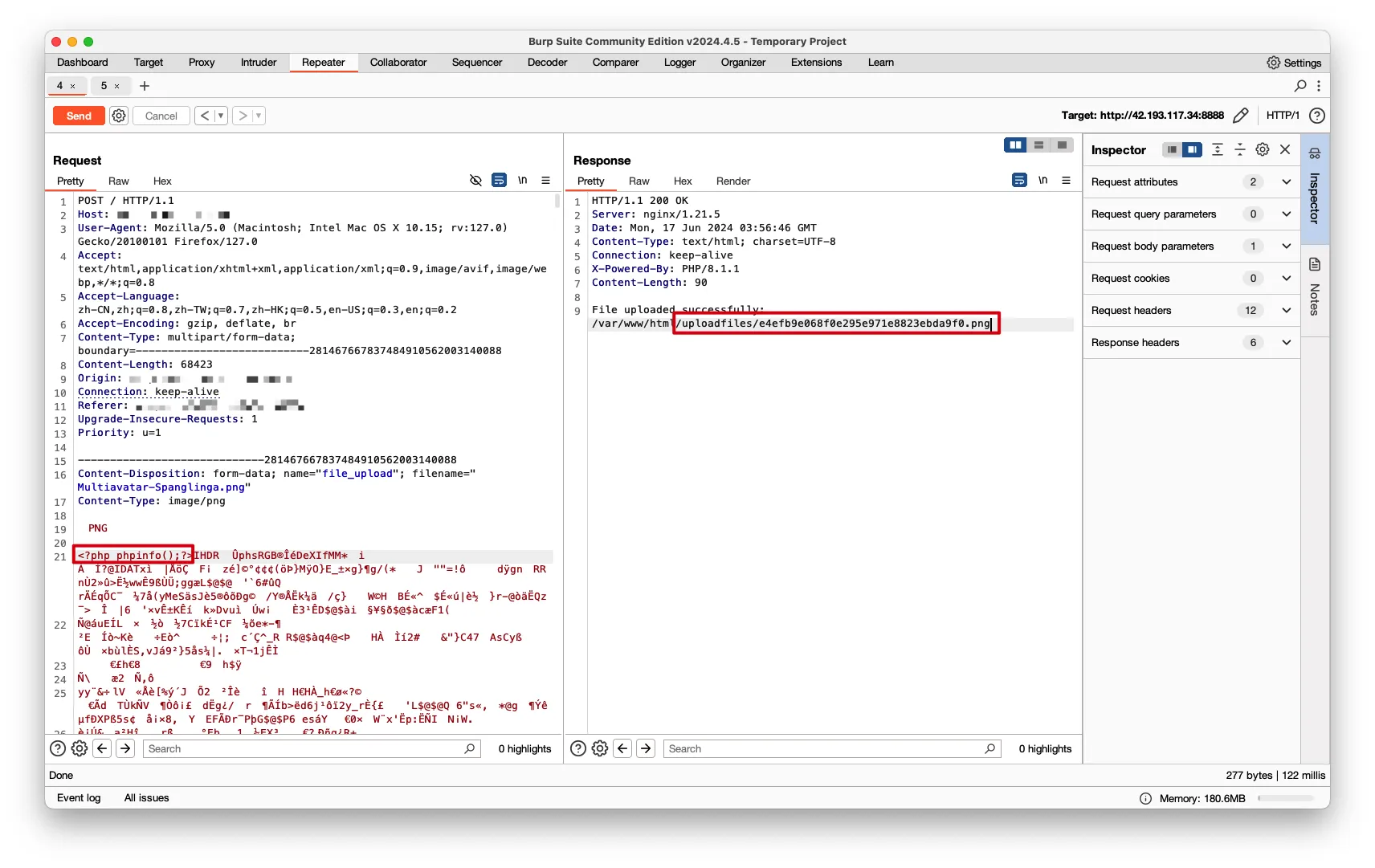Edit target with the pencil icon

pyautogui.click(x=1241, y=116)
